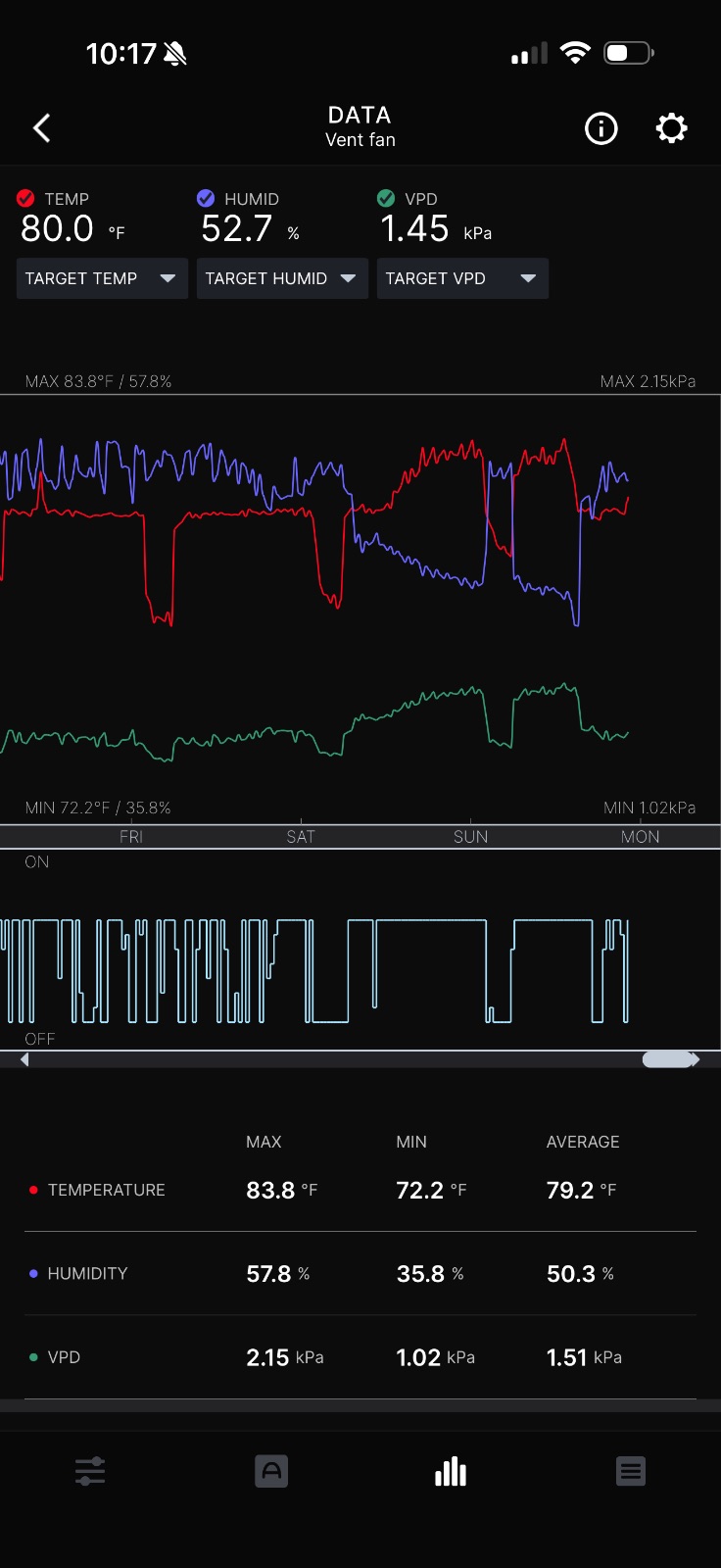Uncheck the HUMID graph checkbox
This screenshot has width=721, height=1568.
click(x=206, y=198)
